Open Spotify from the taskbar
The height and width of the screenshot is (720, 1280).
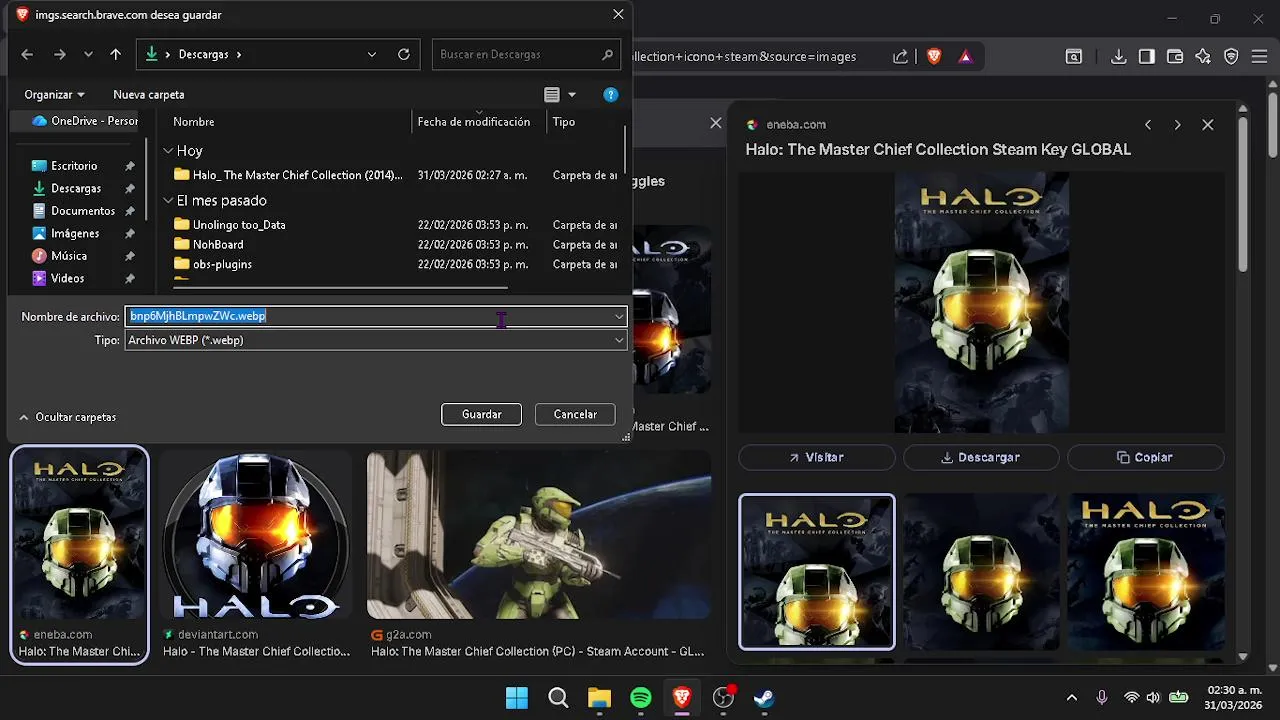coord(641,698)
